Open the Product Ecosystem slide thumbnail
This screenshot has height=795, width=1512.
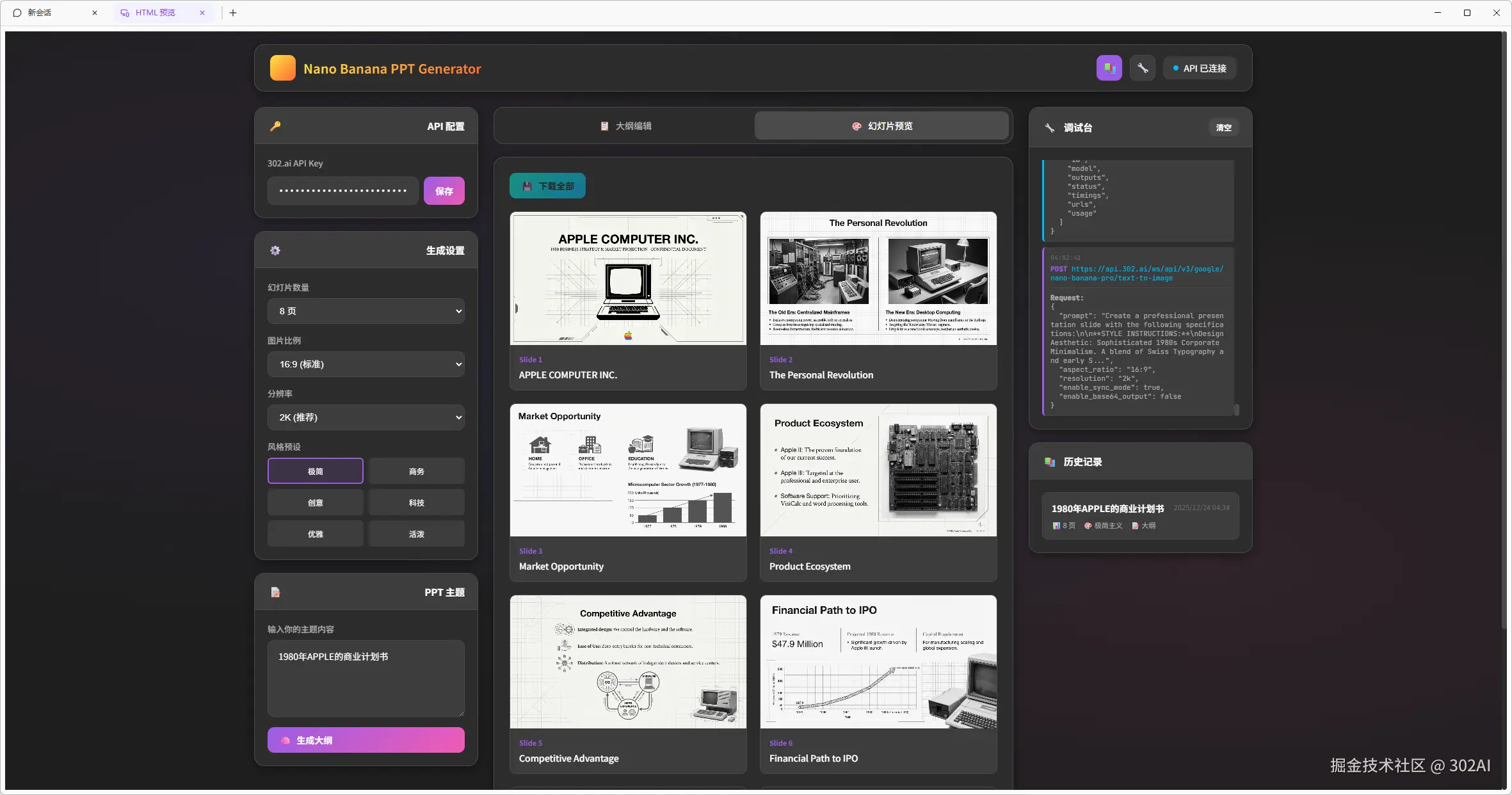tap(878, 470)
